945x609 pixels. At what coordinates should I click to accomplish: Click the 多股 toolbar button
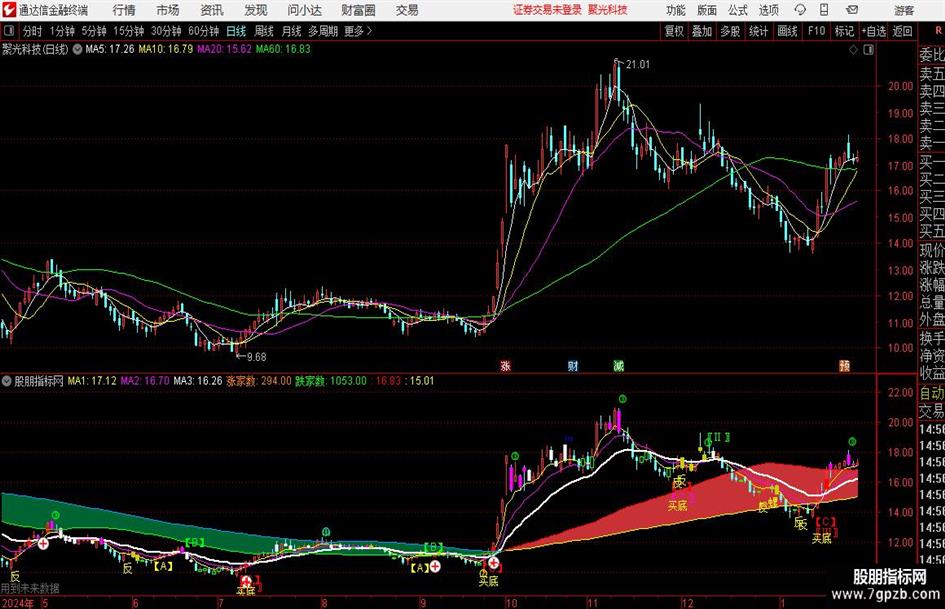730,31
